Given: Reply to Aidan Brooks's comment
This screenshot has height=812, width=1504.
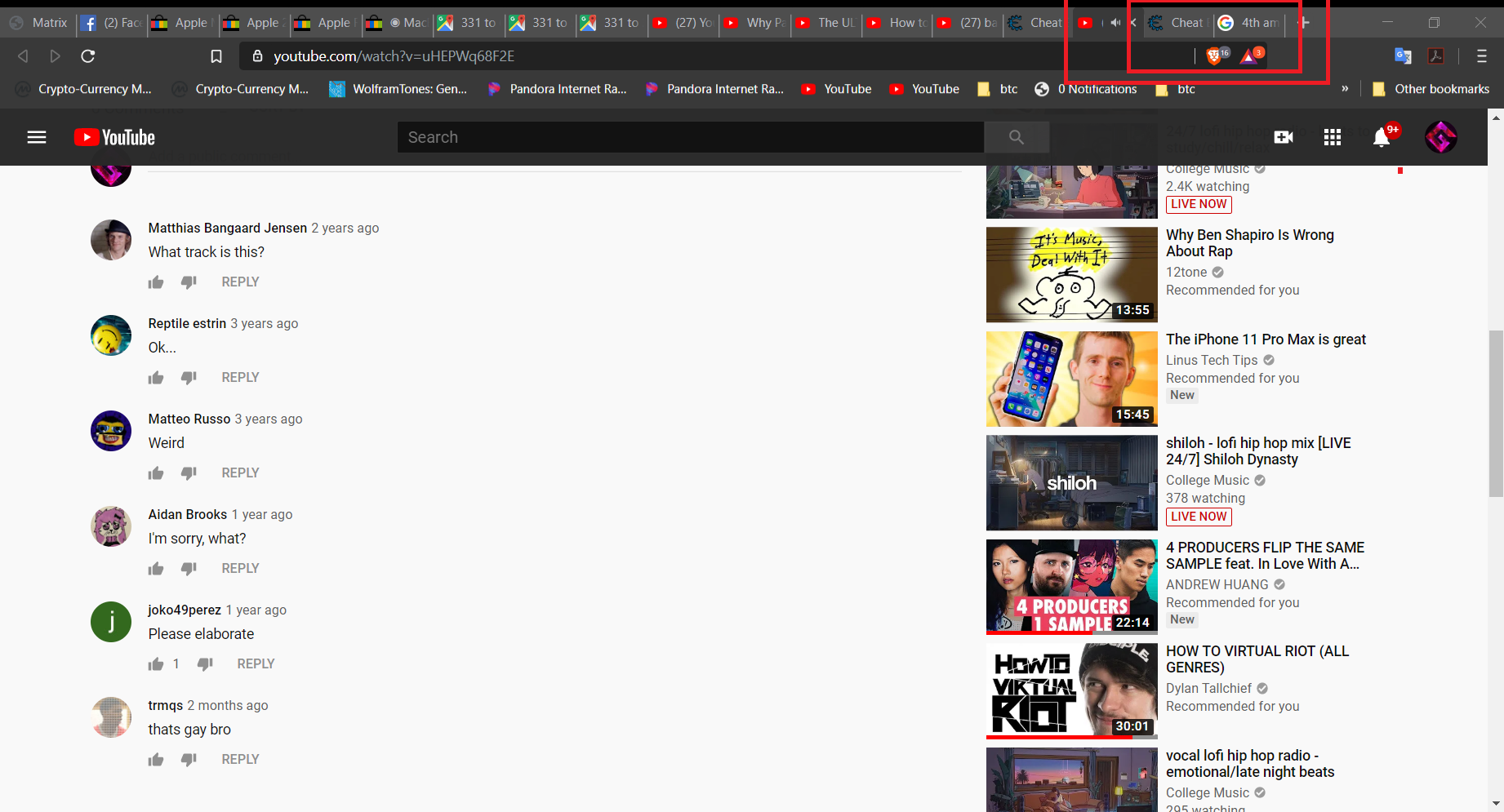Looking at the screenshot, I should coord(240,568).
